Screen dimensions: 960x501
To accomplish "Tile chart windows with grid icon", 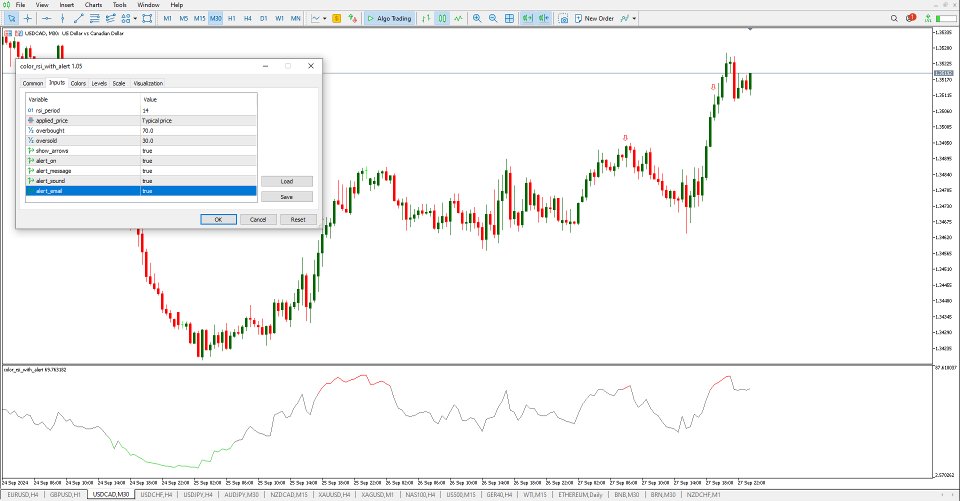I will tap(509, 18).
